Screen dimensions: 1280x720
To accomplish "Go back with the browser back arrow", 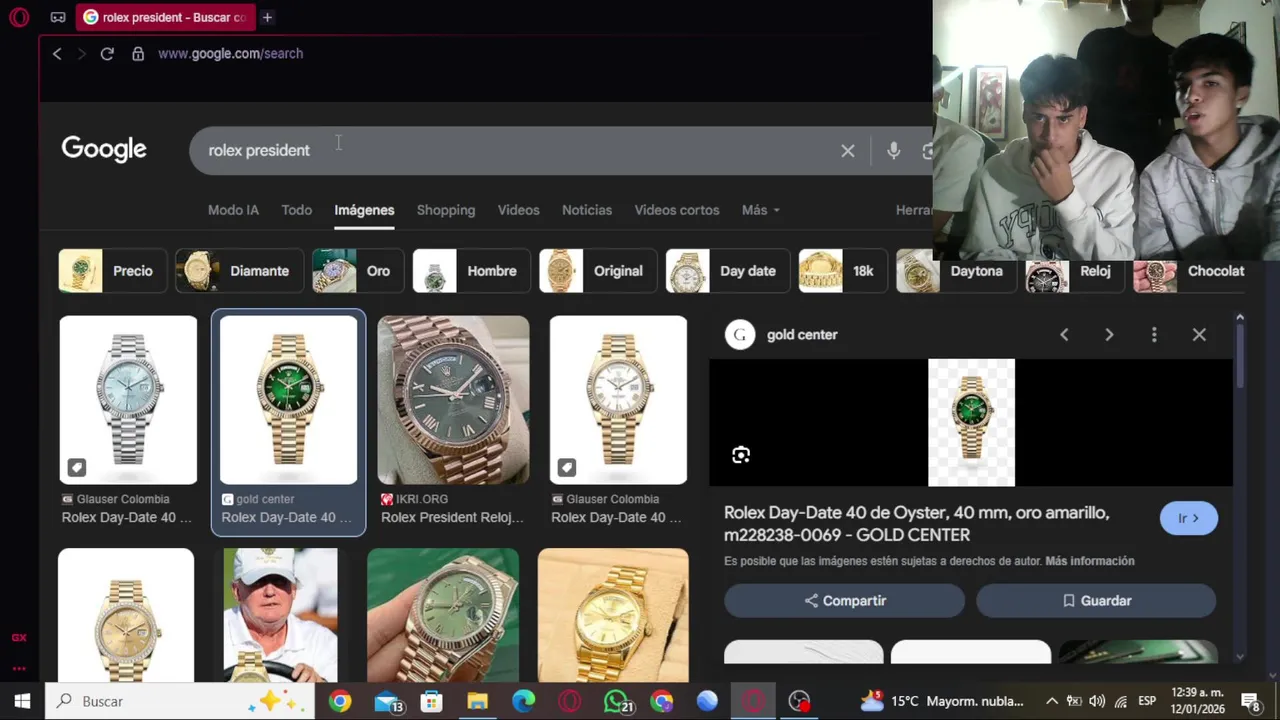I will tap(57, 54).
